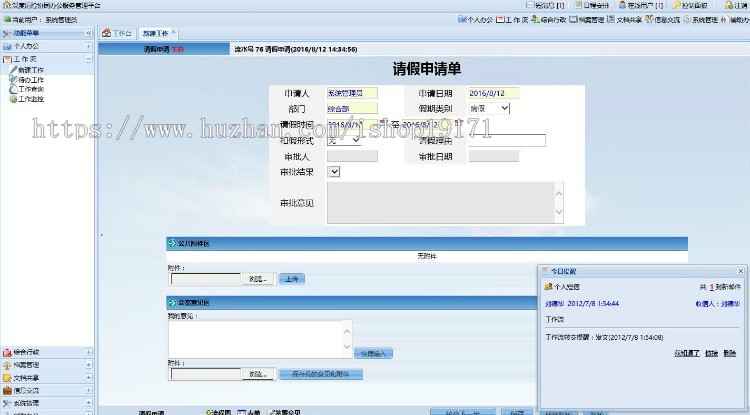Screen dimensions: 750x415
Task: Click 删除 link in reminder popup
Action: tap(729, 353)
